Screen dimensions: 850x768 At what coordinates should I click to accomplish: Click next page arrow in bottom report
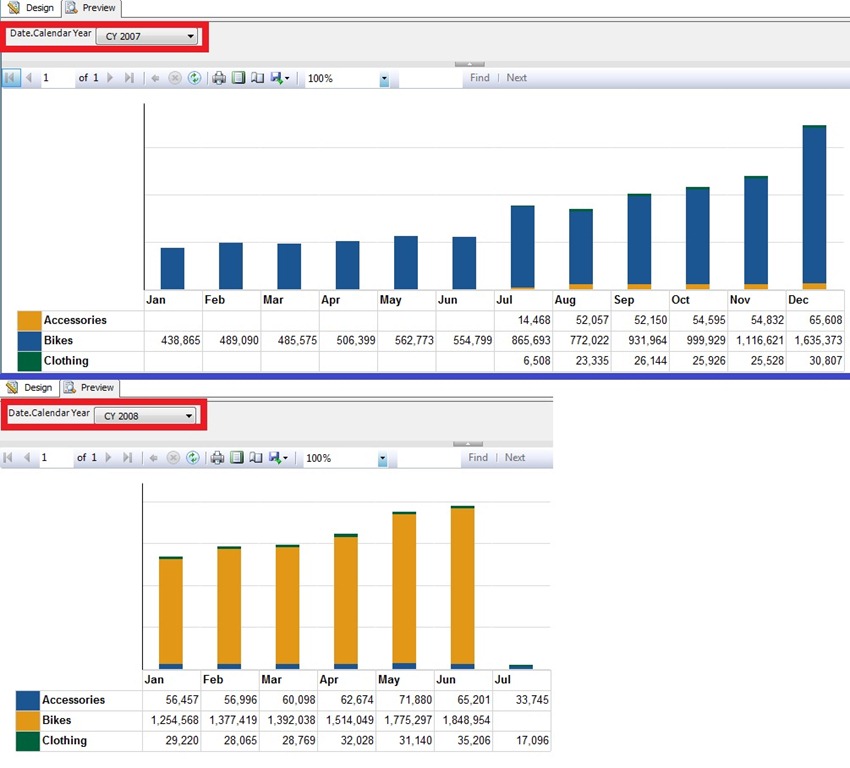pyautogui.click(x=108, y=458)
